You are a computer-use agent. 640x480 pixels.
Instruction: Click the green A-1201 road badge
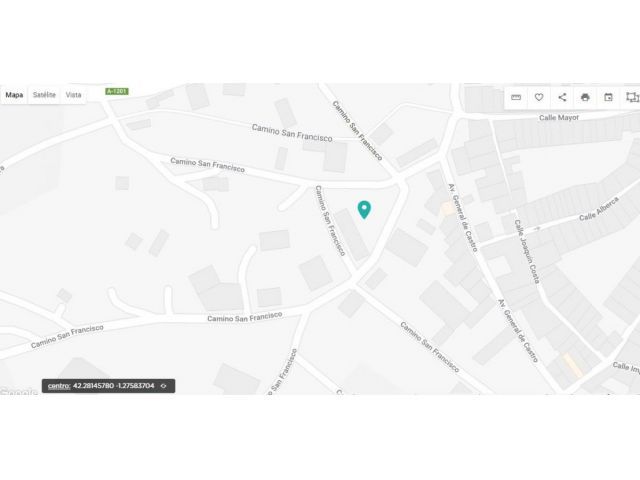117,91
